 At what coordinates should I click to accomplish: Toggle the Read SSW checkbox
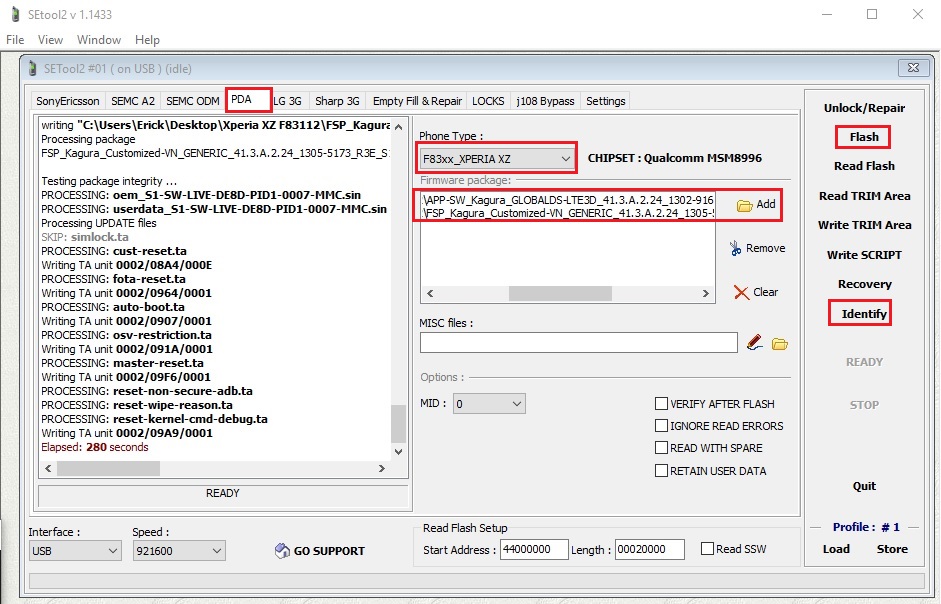(708, 549)
